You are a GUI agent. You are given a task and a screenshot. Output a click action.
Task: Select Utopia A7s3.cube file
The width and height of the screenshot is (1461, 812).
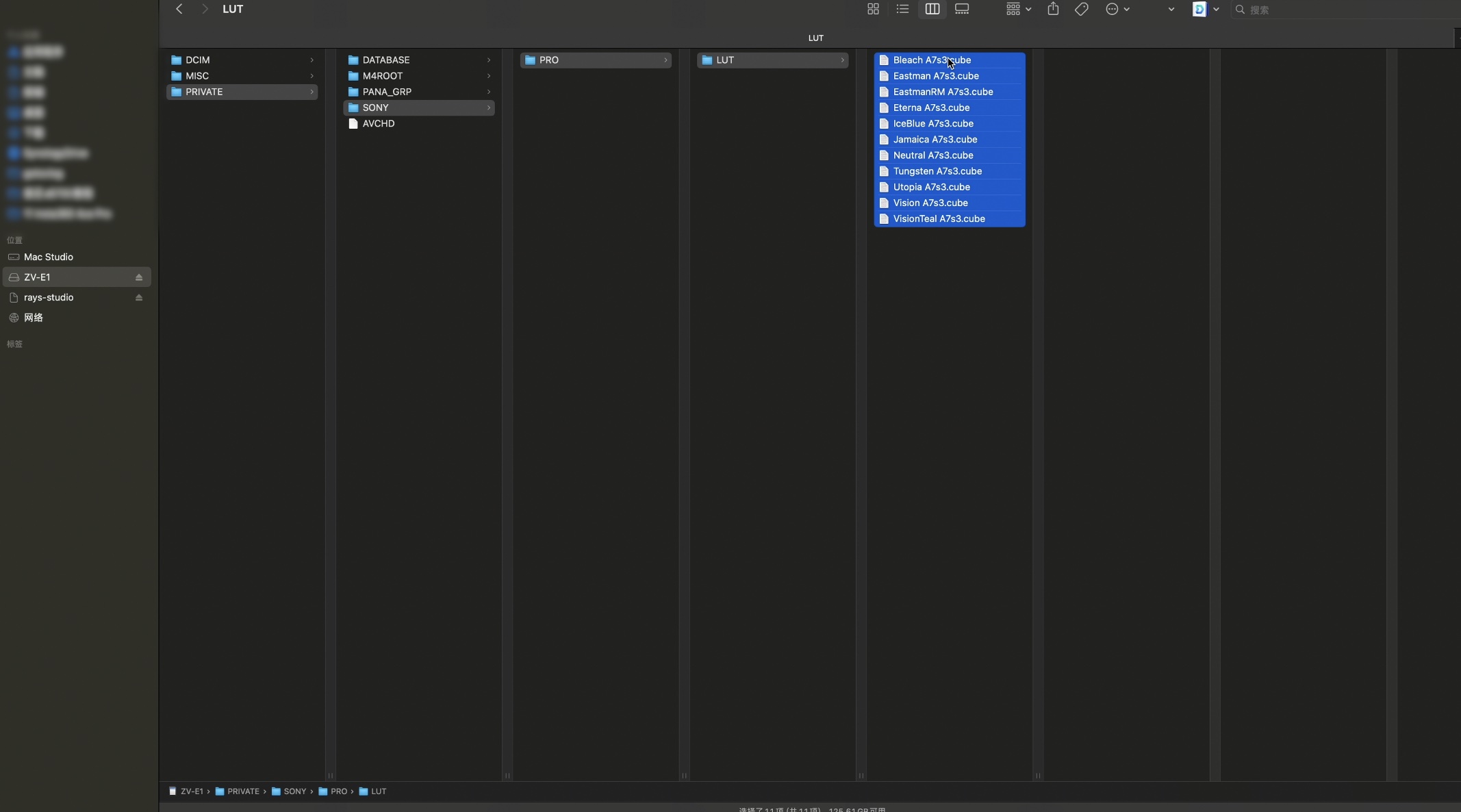point(950,187)
